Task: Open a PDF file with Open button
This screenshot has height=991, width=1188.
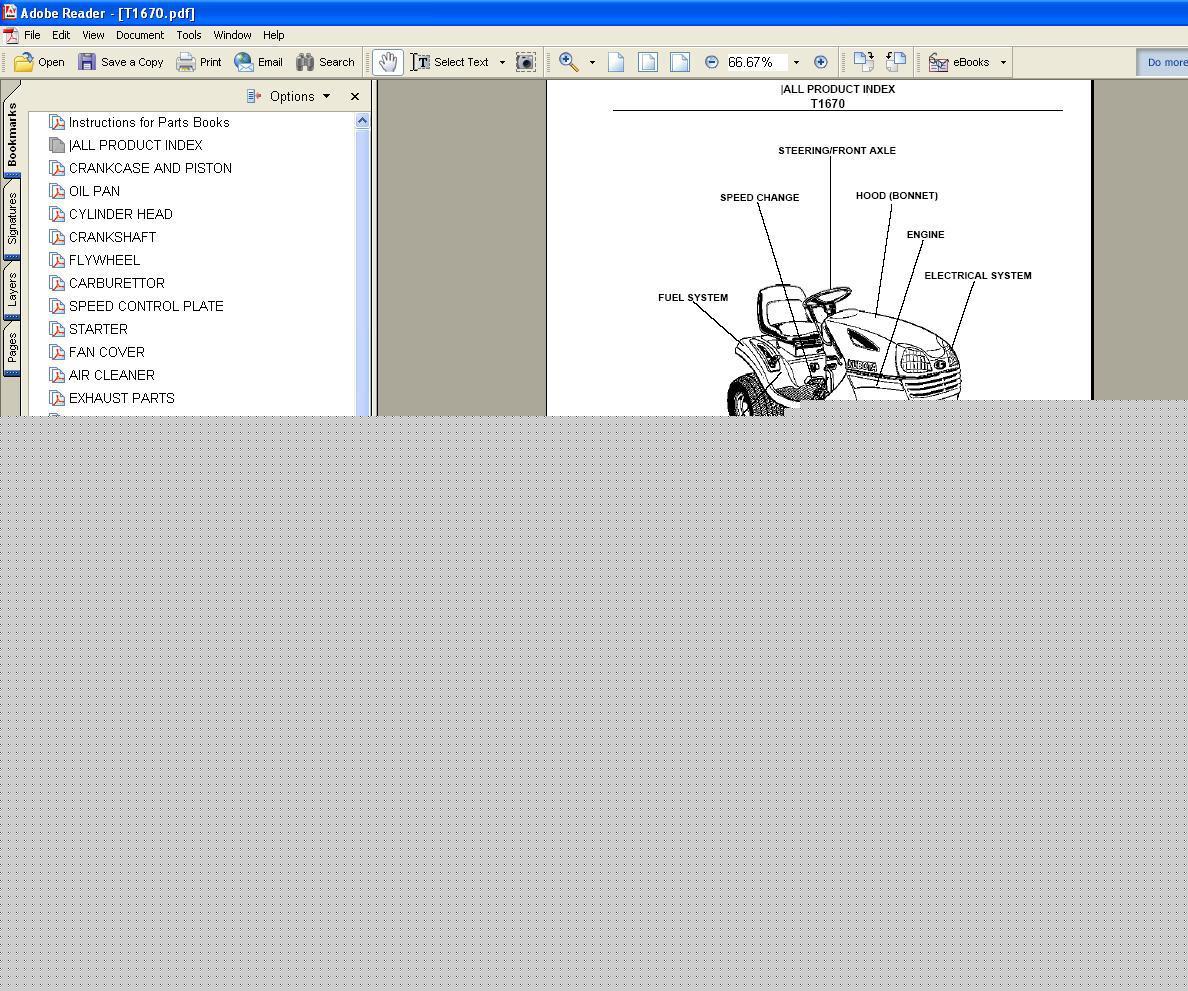Action: [39, 62]
